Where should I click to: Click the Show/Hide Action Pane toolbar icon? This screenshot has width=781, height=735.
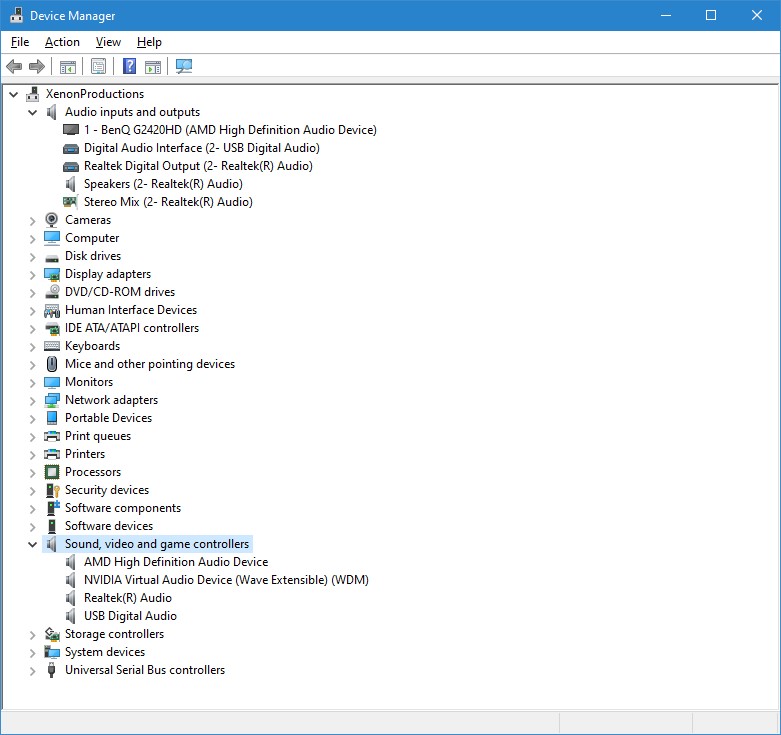point(153,67)
